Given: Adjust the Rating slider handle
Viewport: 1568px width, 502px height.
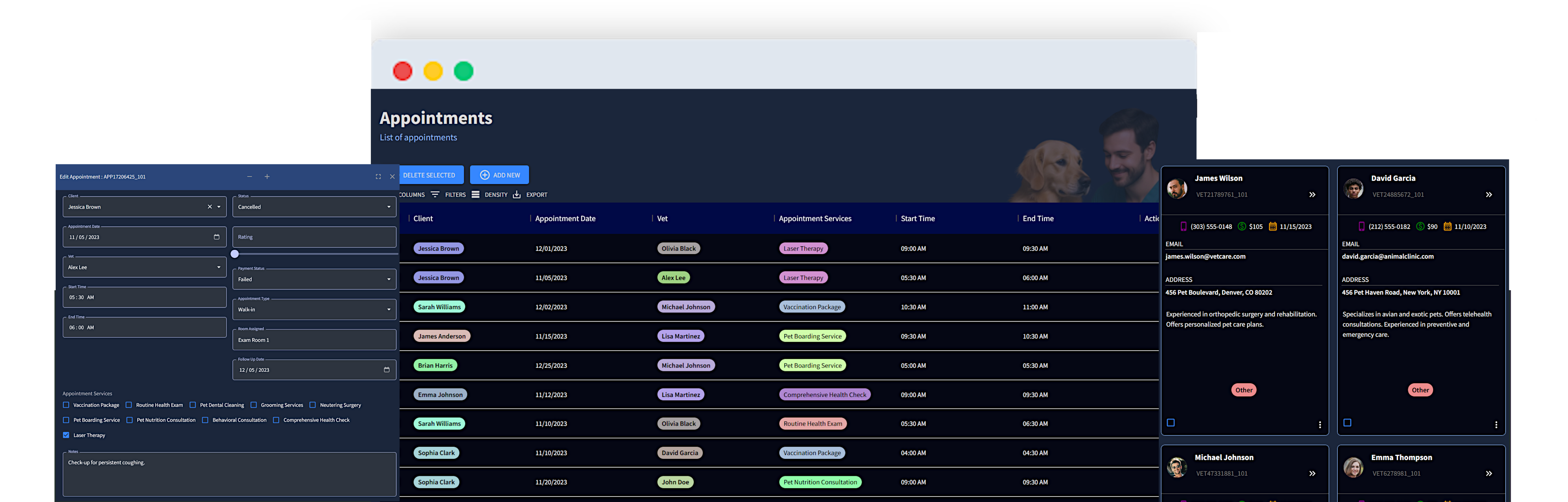Looking at the screenshot, I should [235, 254].
